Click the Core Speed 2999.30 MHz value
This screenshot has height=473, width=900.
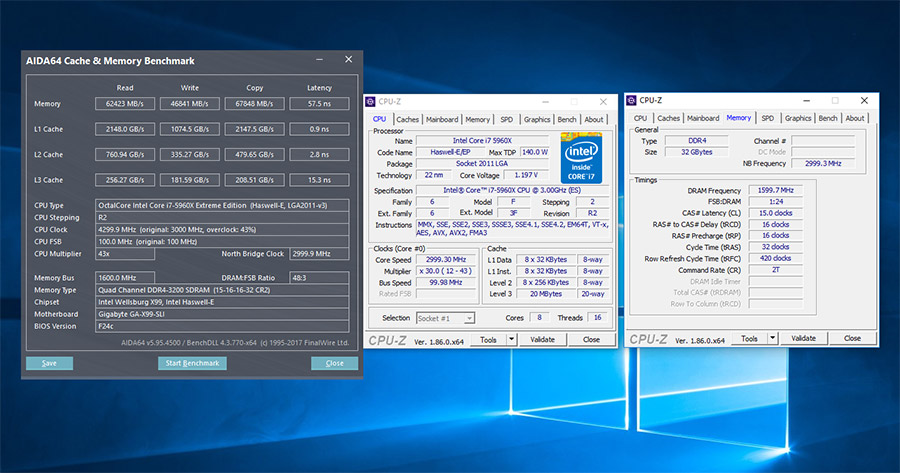click(446, 259)
